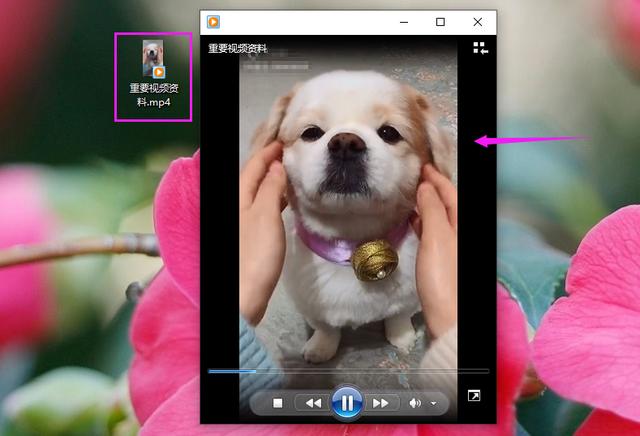This screenshot has height=436, width=640.
Task: Select the 重要视频资料.mp4 desktop file
Action: click(x=153, y=76)
